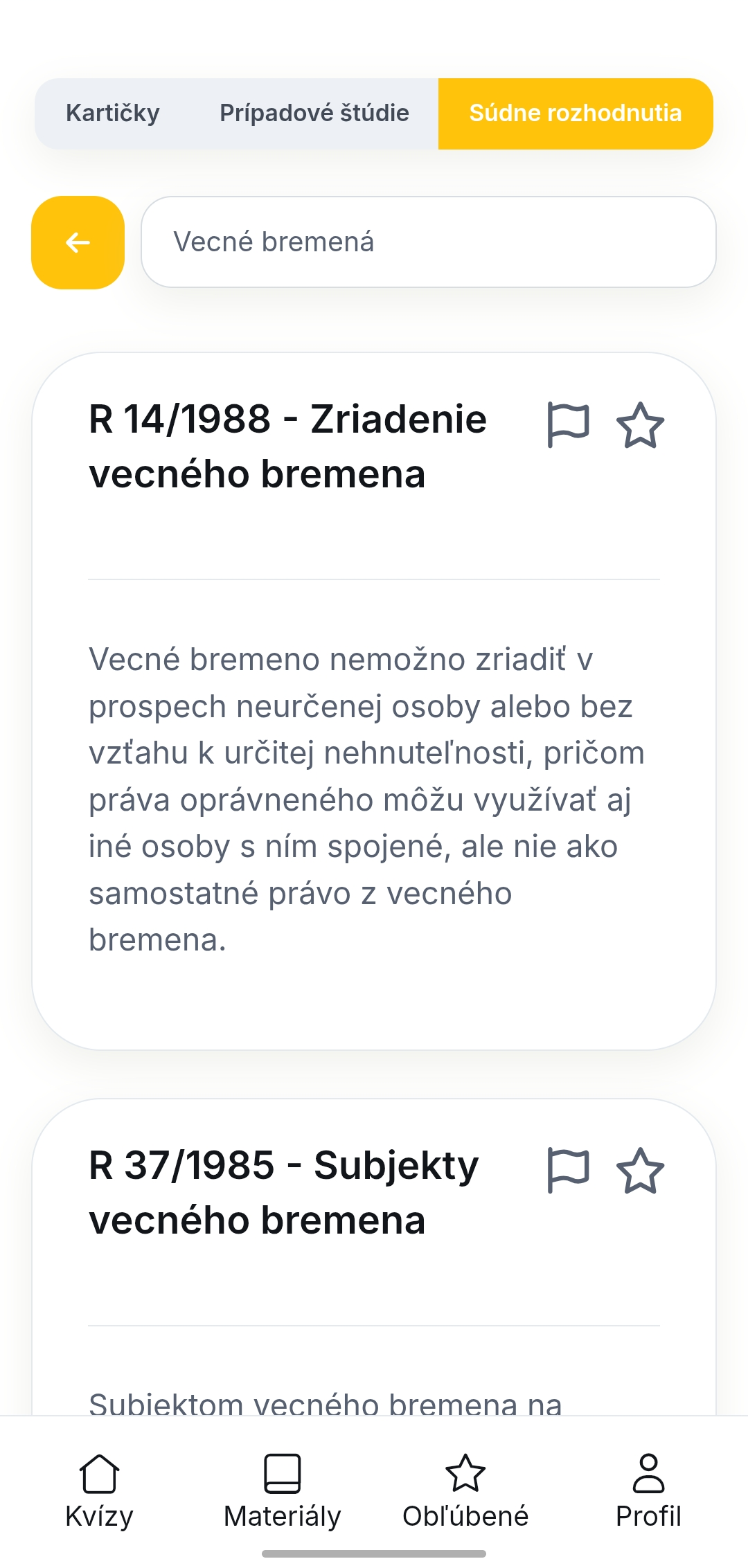Click the R 14/1988 decision summary text

pos(367,800)
